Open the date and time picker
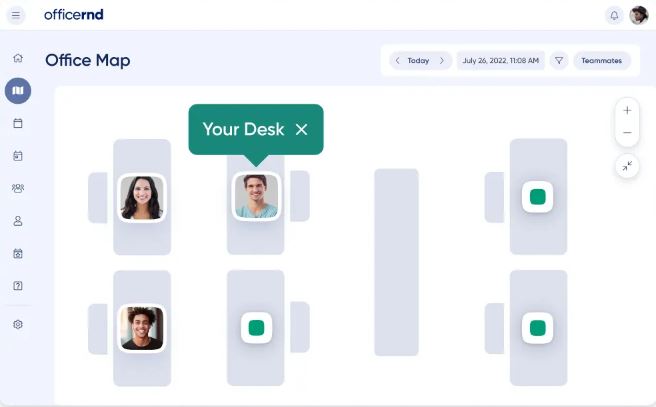The image size is (656, 407). [x=500, y=61]
